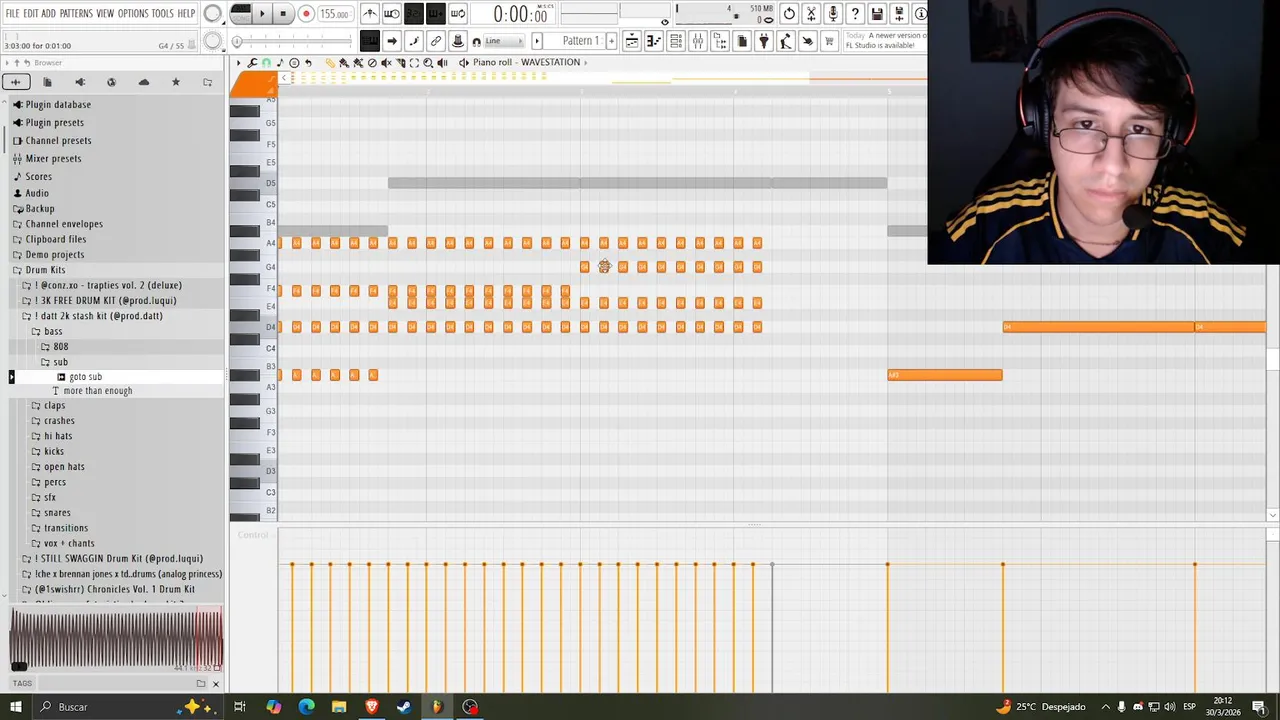Toggle Pattern/Song mode switch

coord(240,14)
